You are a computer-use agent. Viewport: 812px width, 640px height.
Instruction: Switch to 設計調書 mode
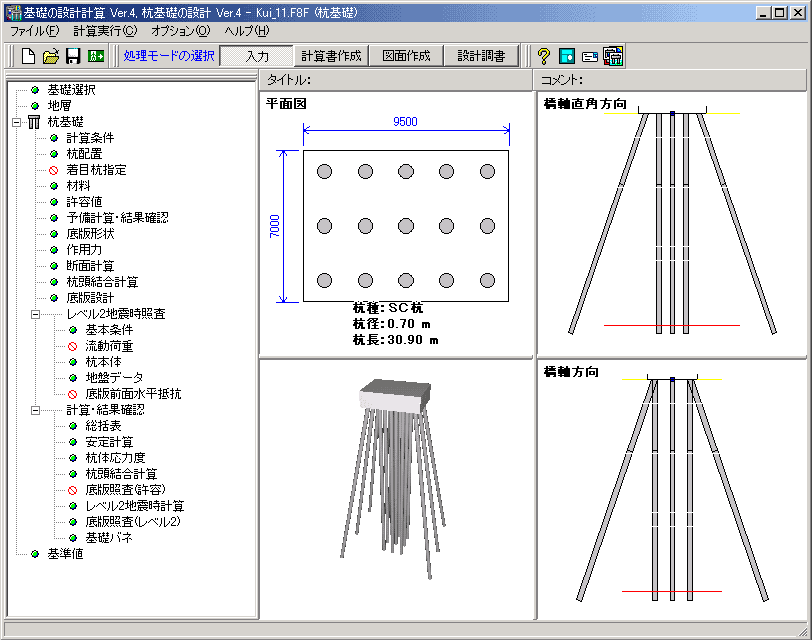pos(481,56)
